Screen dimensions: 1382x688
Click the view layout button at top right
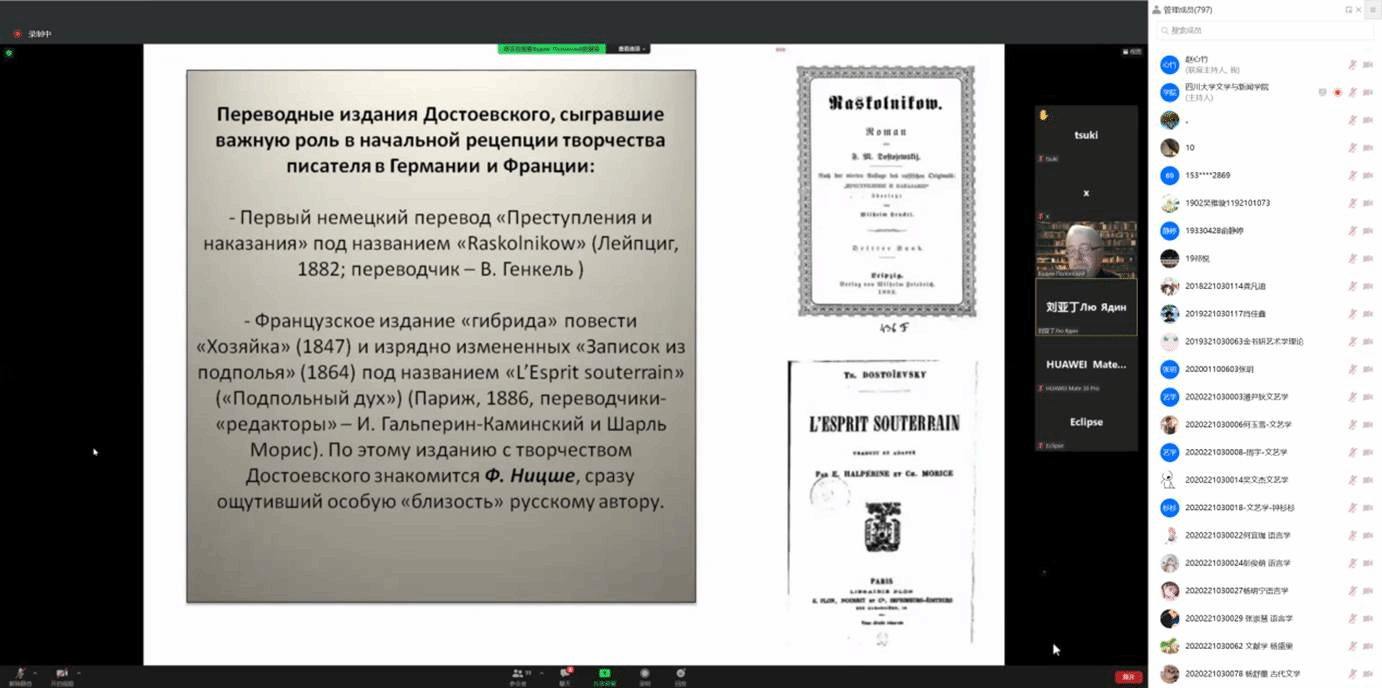point(1132,51)
